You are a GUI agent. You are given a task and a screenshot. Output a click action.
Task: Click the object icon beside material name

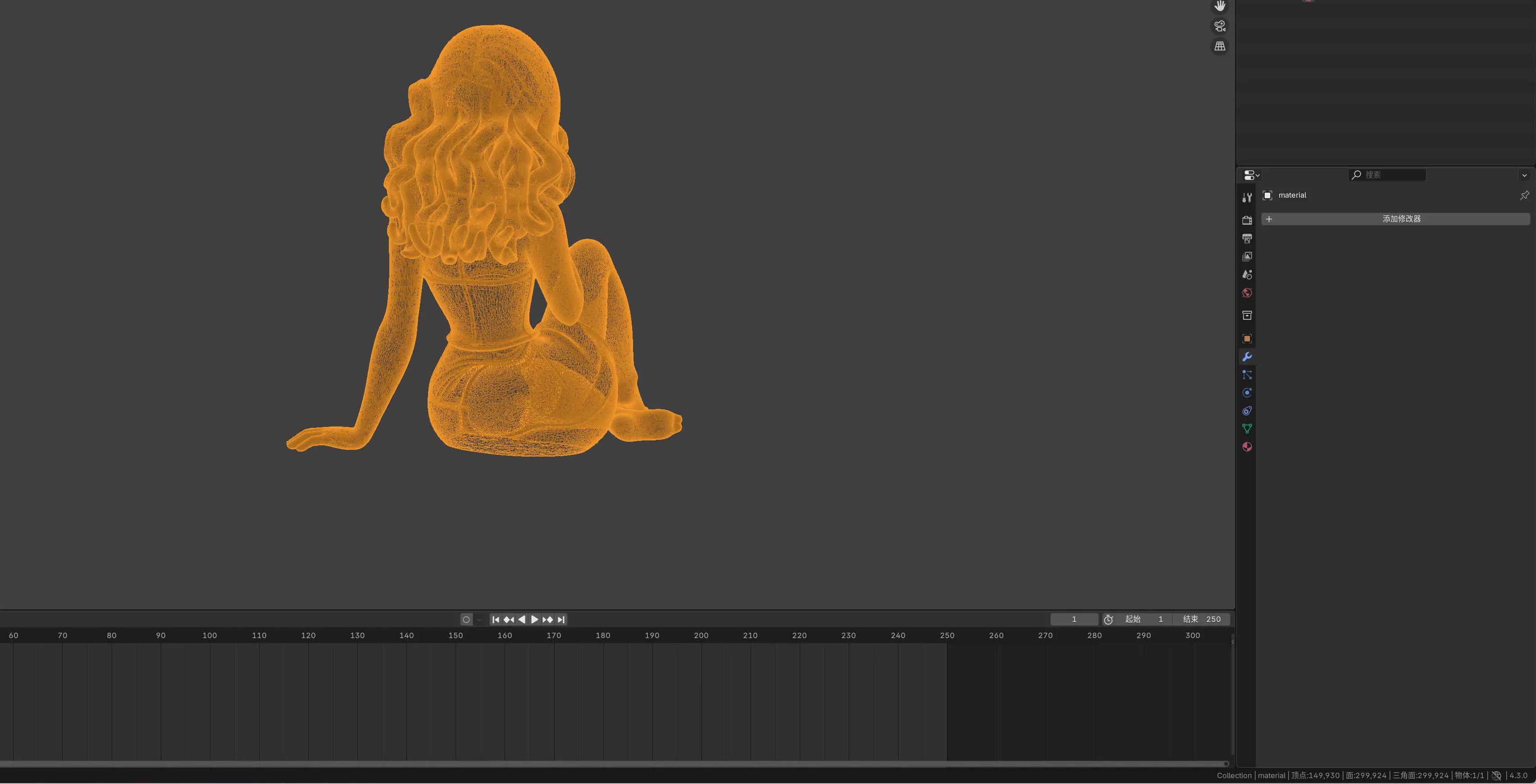coord(1267,195)
